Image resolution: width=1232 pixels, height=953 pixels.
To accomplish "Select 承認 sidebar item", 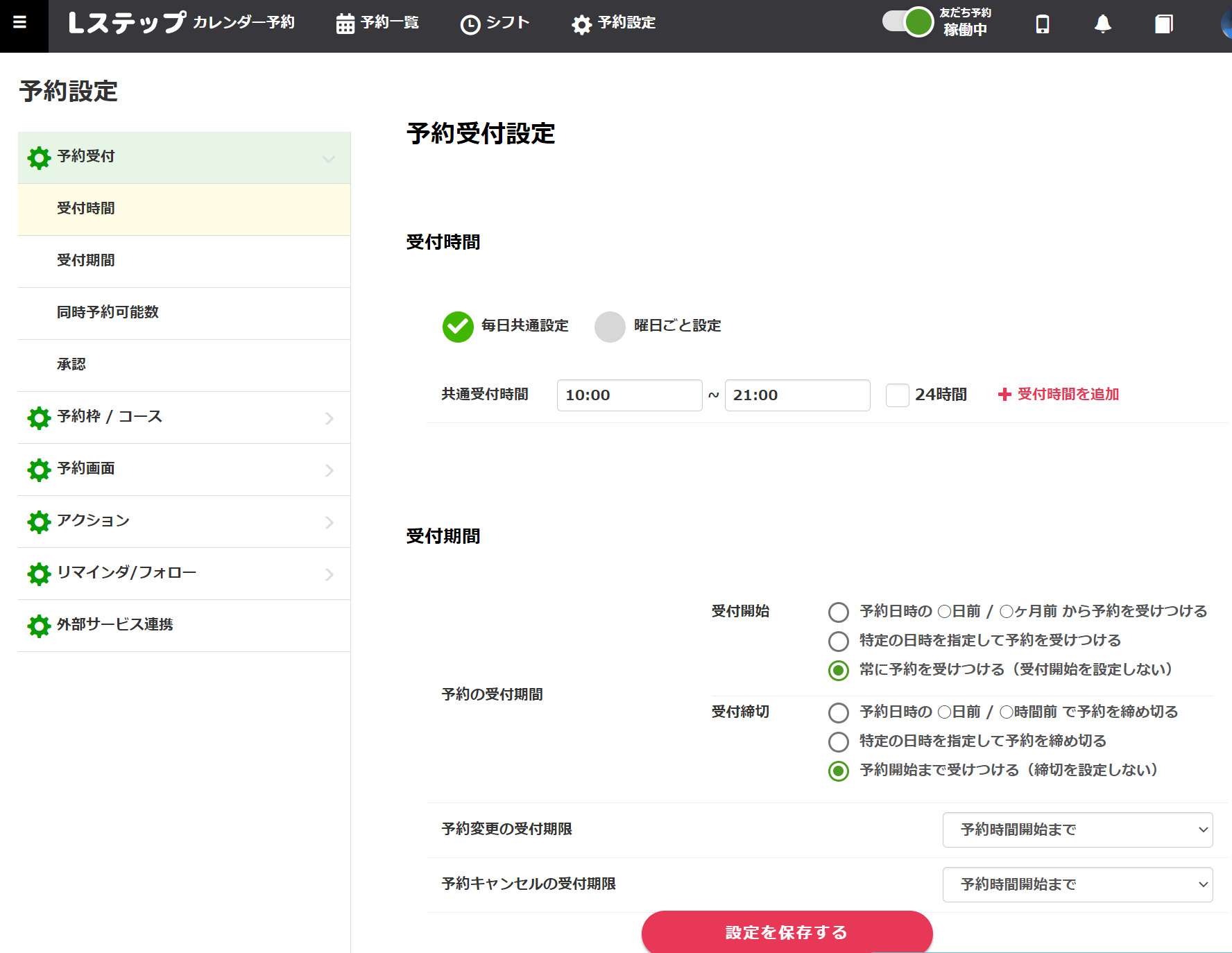I will click(x=184, y=366).
